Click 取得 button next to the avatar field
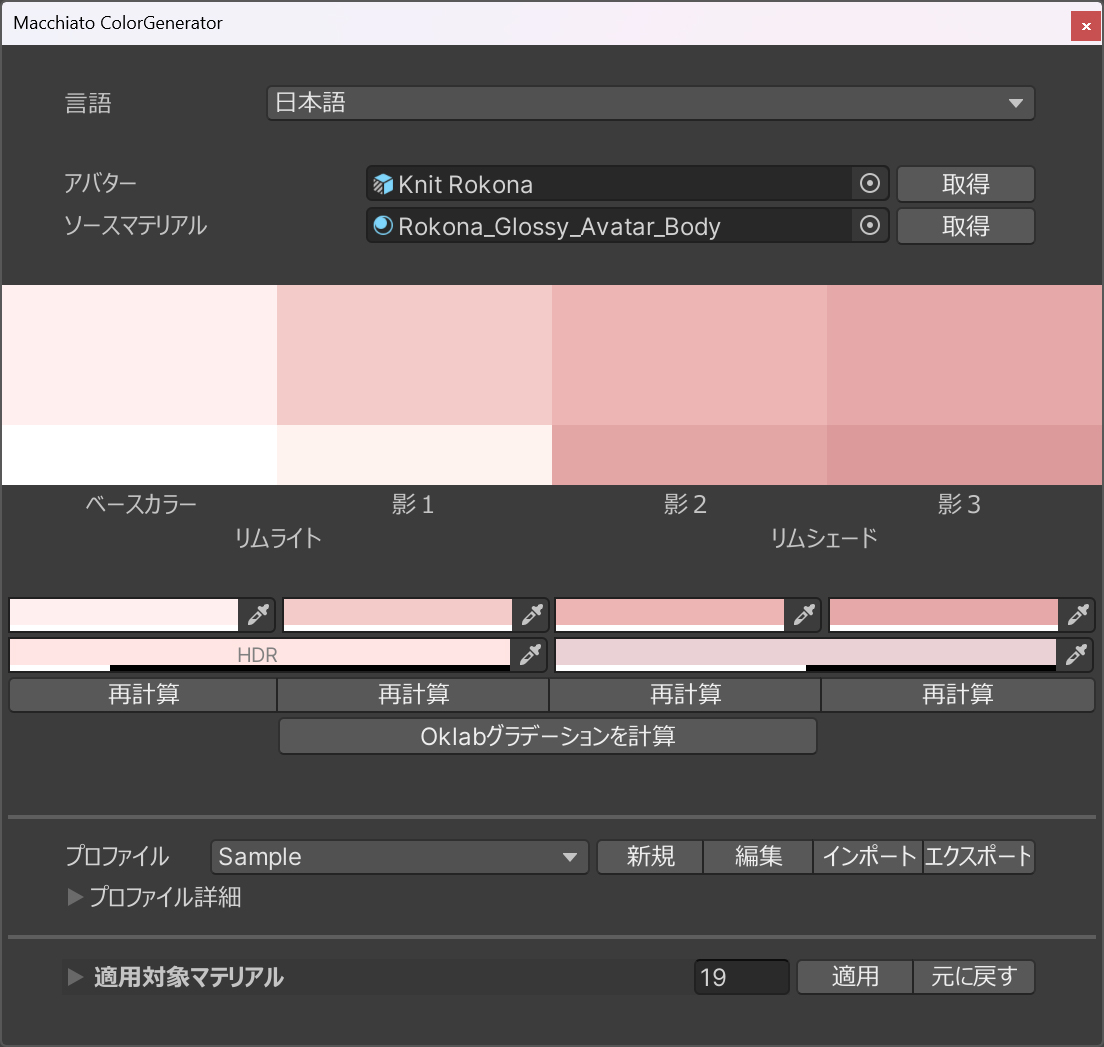This screenshot has height=1047, width=1104. tap(965, 184)
